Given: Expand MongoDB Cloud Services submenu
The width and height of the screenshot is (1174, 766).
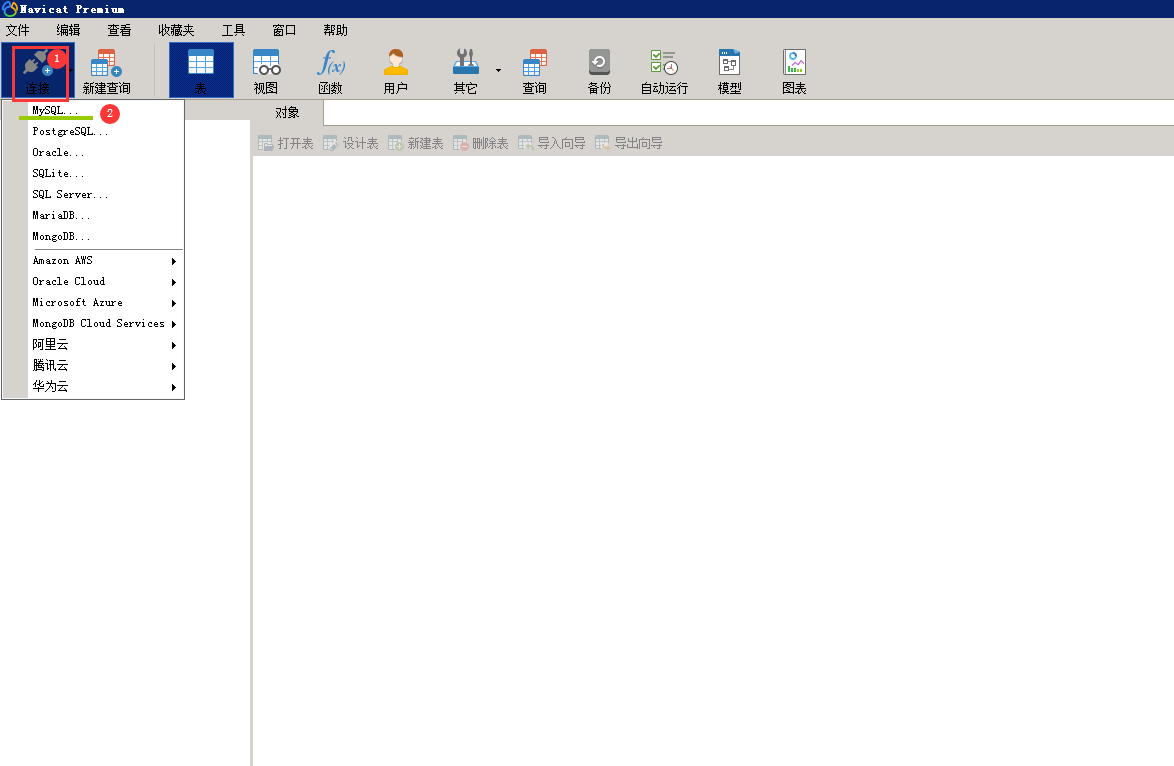Looking at the screenshot, I should pos(94,323).
